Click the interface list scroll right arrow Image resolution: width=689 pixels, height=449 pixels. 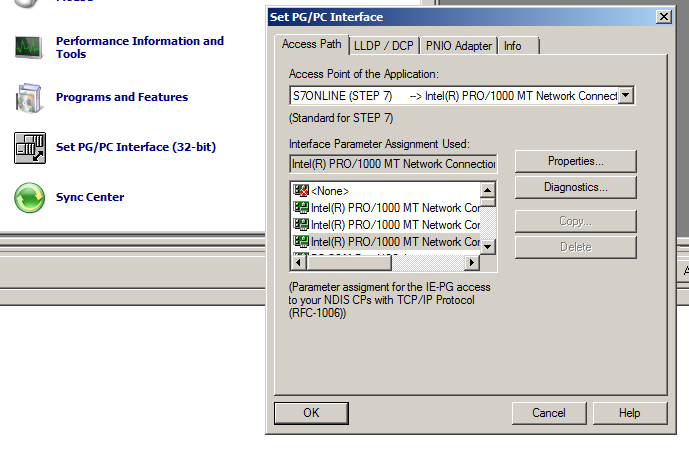click(472, 263)
